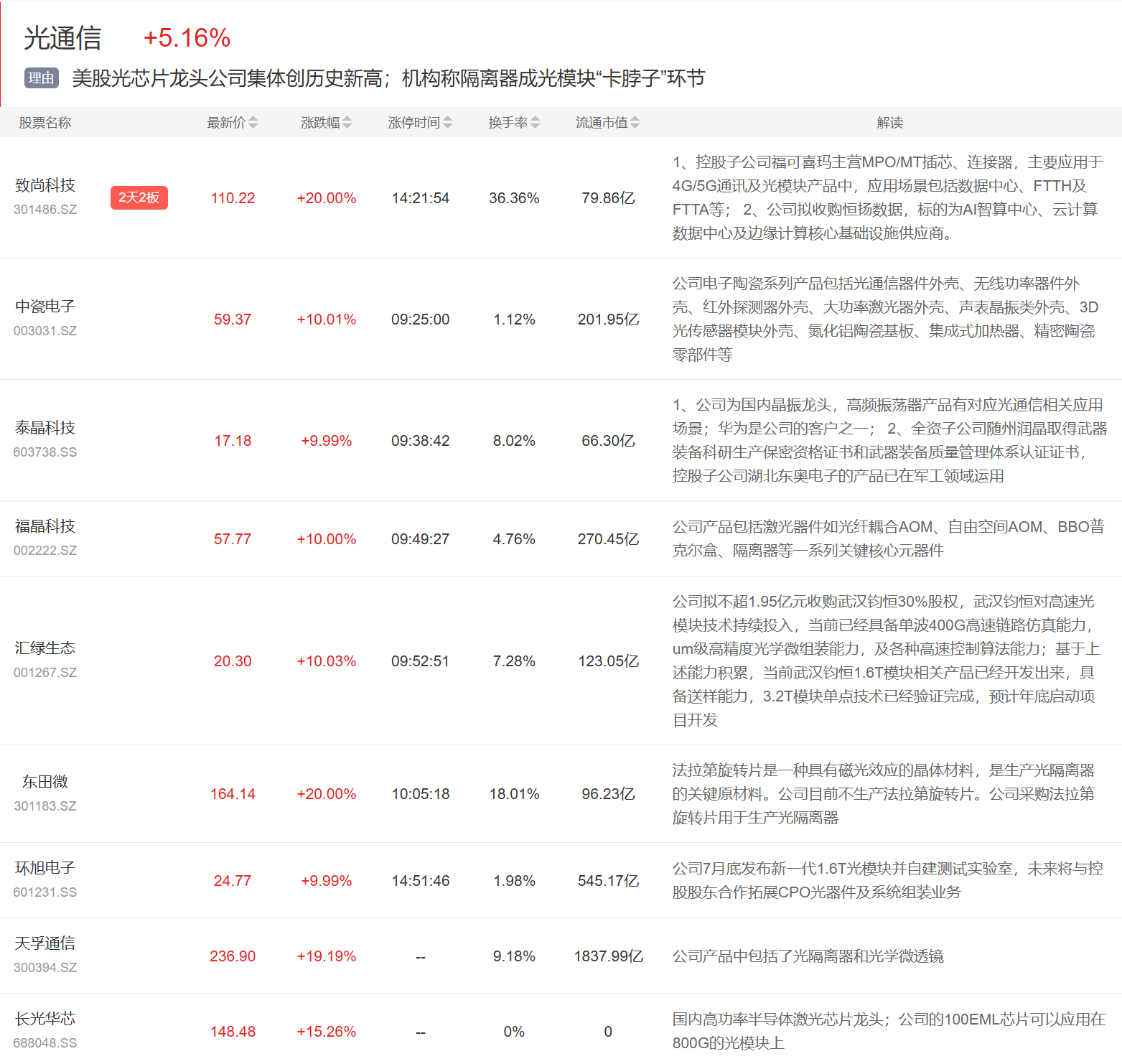This screenshot has width=1122, height=1064.
Task: Click on 汇绿生态 stock name
Action: pyautogui.click(x=45, y=648)
